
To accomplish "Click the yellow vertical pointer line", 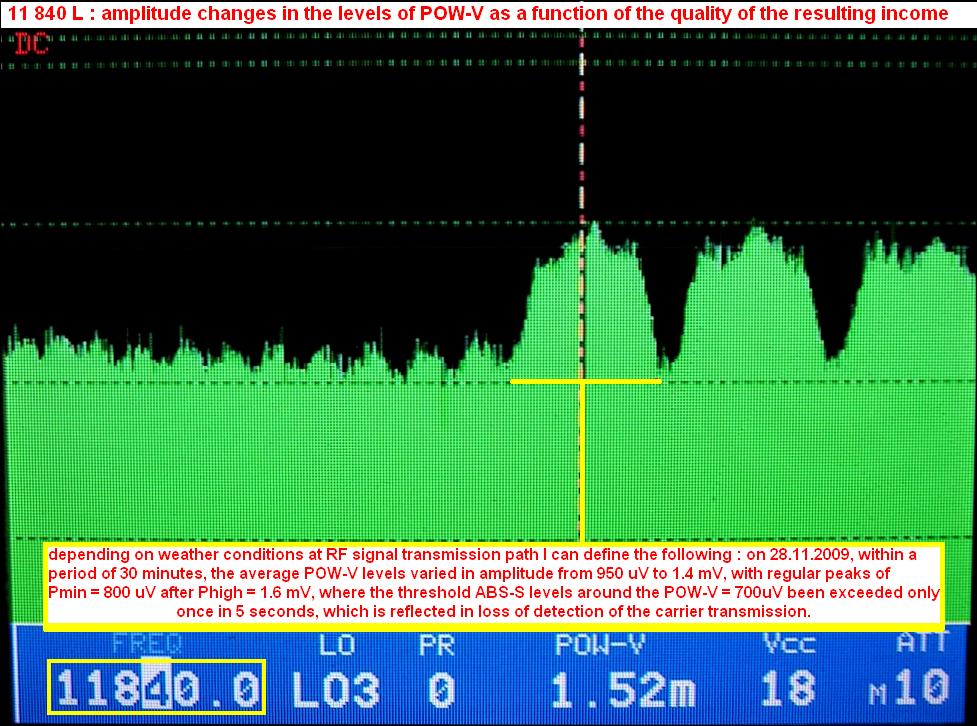I will [581, 460].
